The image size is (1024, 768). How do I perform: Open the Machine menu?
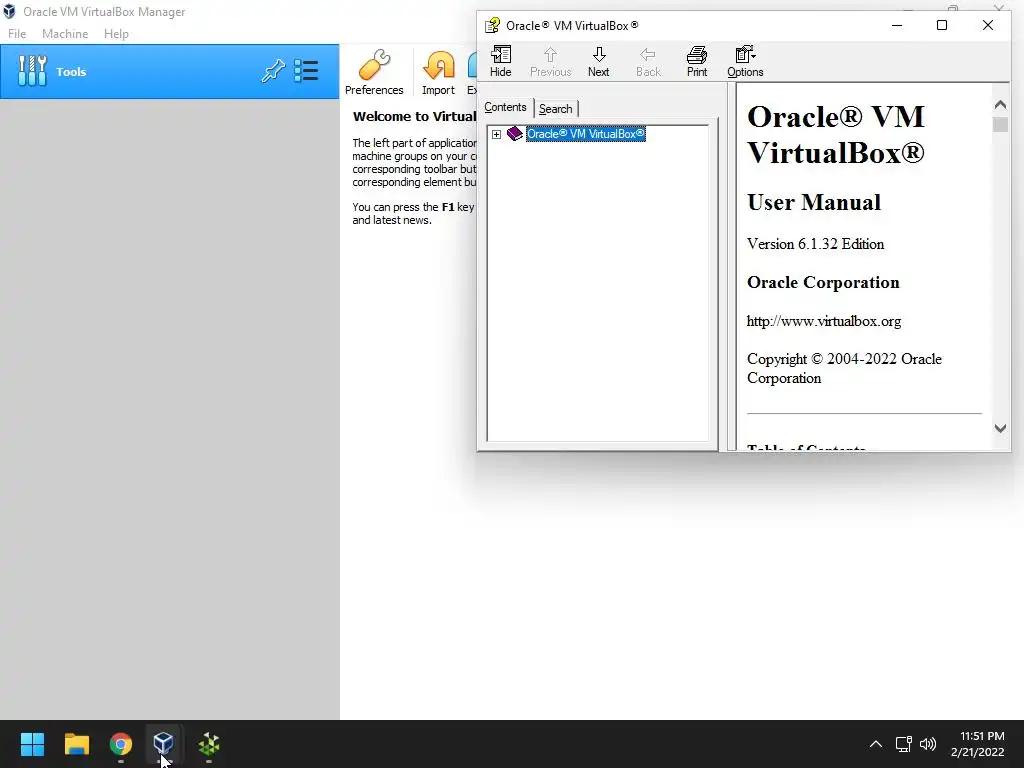(65, 34)
